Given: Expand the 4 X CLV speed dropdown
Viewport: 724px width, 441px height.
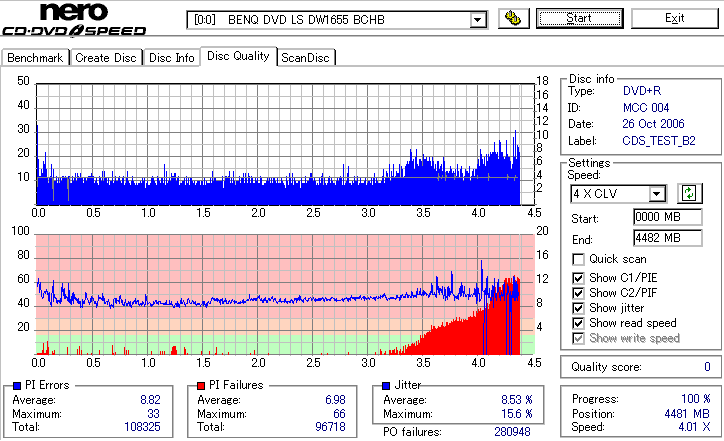Looking at the screenshot, I should pyautogui.click(x=656, y=193).
